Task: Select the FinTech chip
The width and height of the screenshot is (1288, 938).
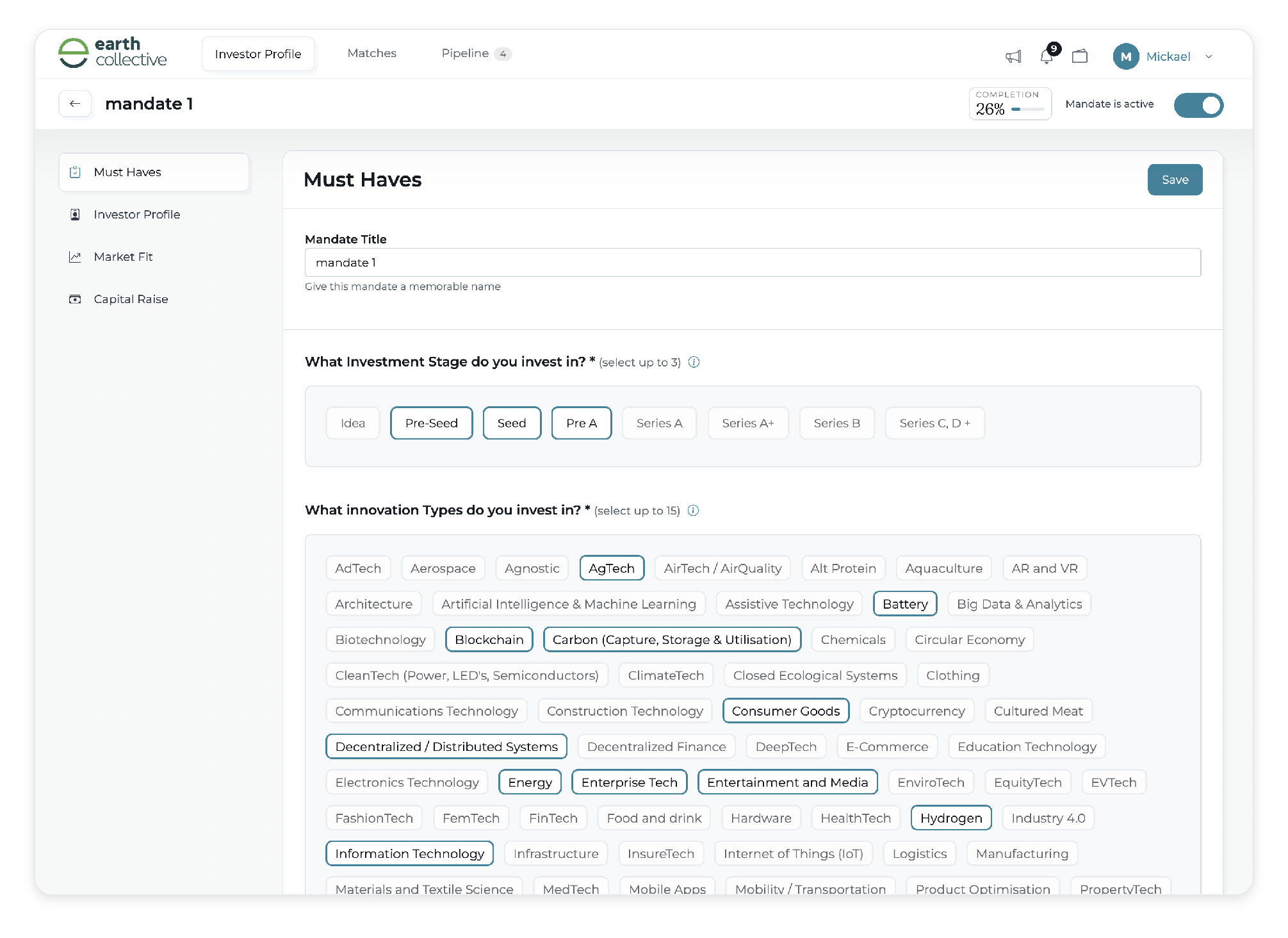Action: [553, 818]
